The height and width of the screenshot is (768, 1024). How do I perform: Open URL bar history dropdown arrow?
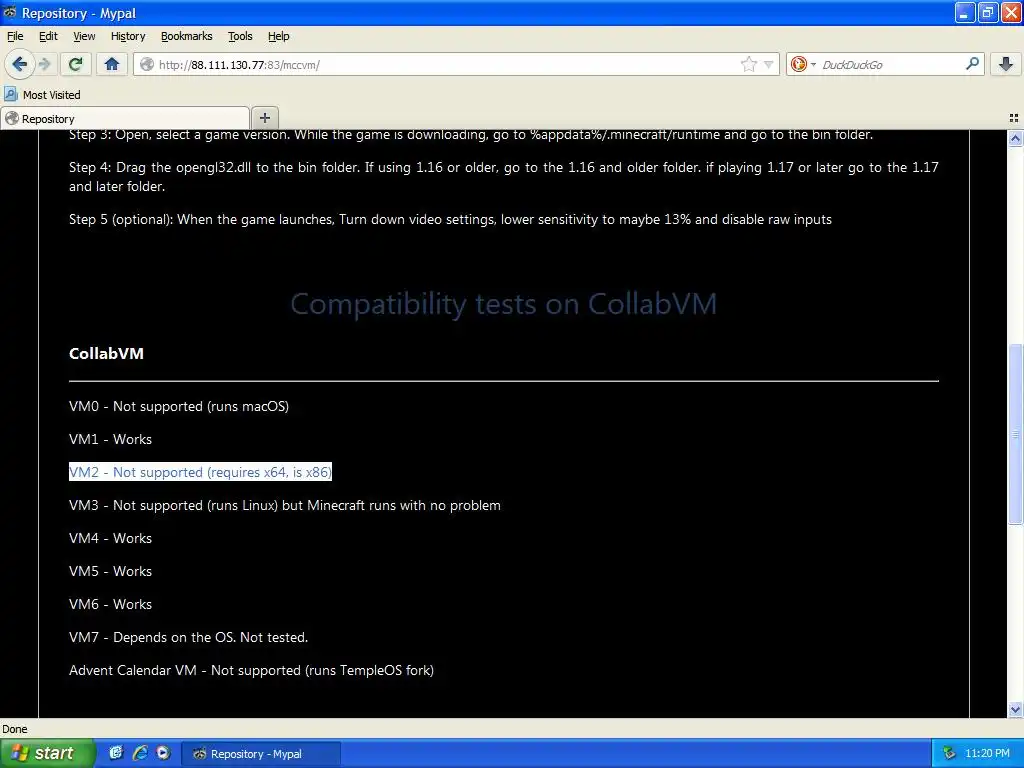click(769, 64)
